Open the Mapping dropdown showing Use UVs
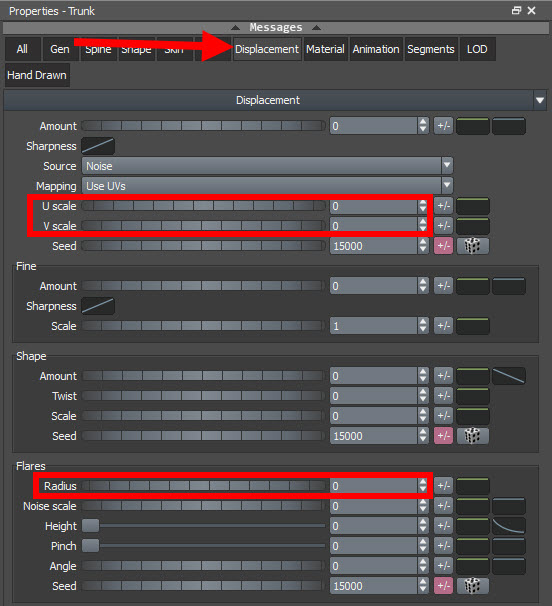This screenshot has width=552, height=606. coord(267,186)
